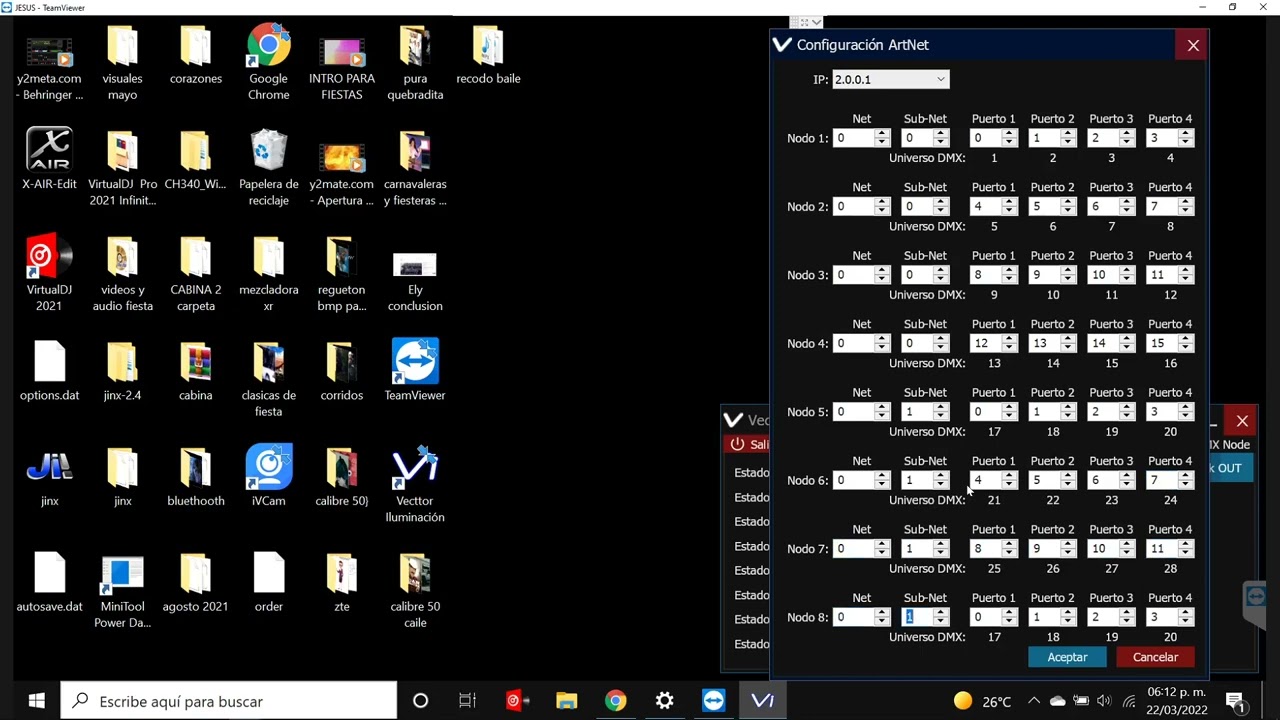Select the regueton bmp folder icon
The image size is (1280, 720).
coord(342,273)
